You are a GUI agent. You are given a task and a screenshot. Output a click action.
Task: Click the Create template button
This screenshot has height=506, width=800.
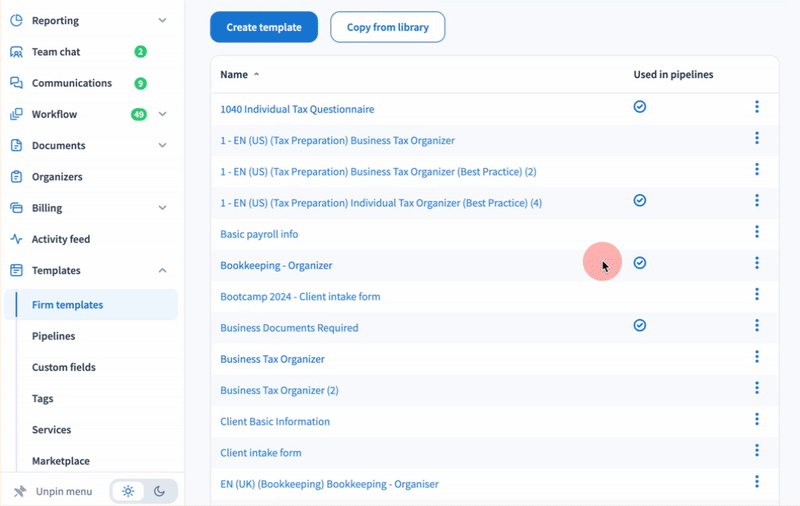click(264, 28)
